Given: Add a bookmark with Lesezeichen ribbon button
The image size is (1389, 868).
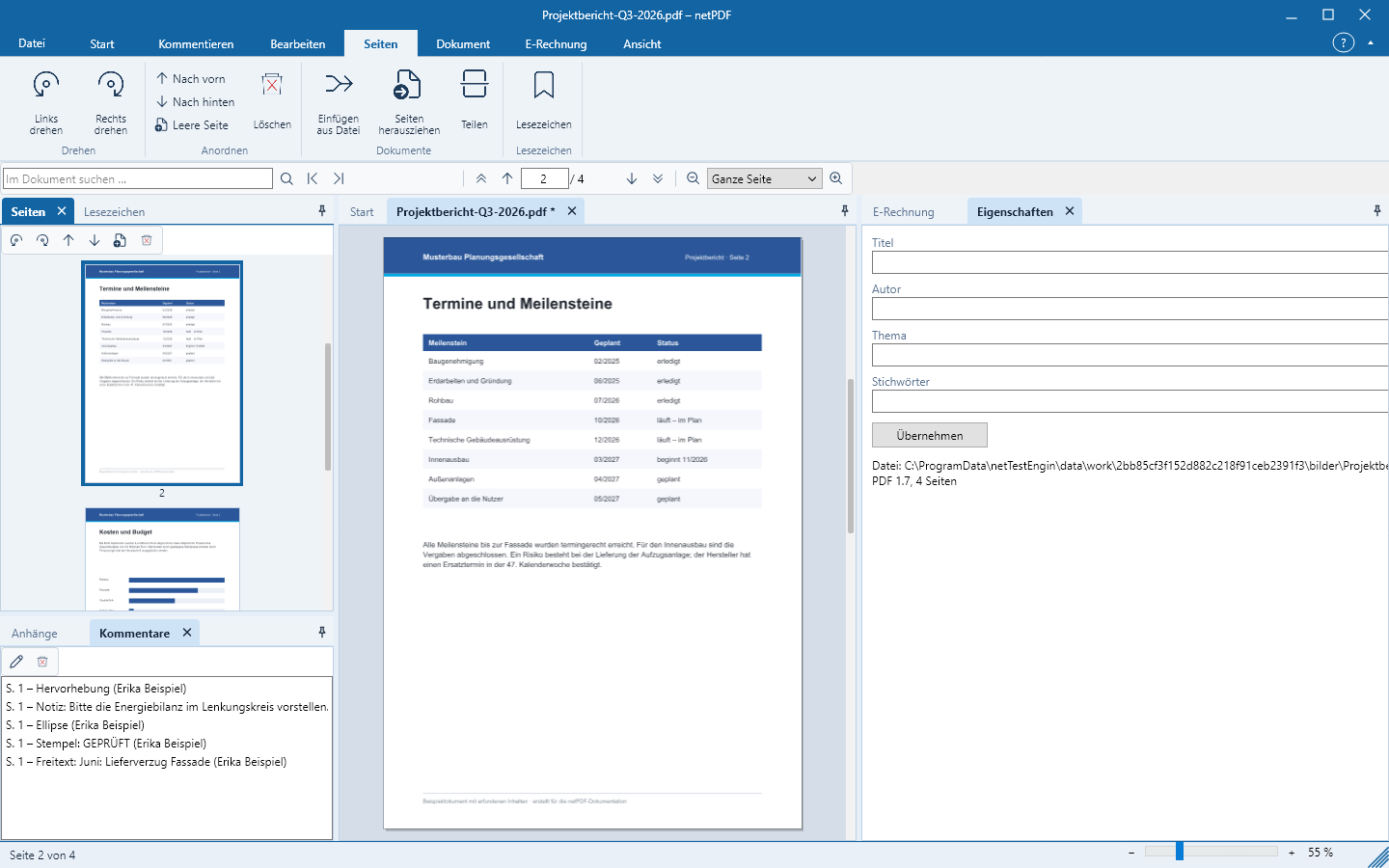Looking at the screenshot, I should pos(544,100).
